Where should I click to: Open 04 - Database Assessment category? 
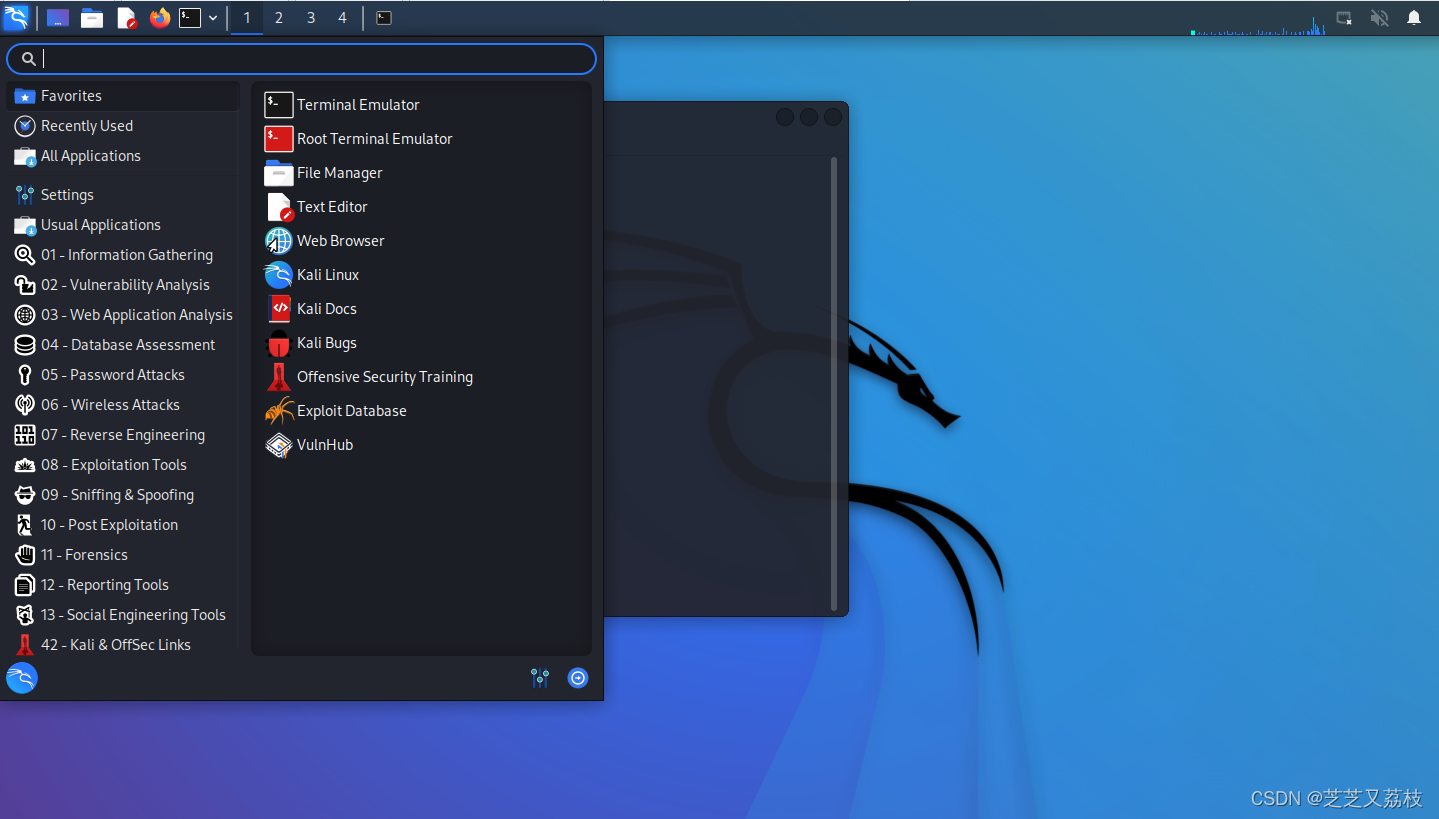click(123, 345)
